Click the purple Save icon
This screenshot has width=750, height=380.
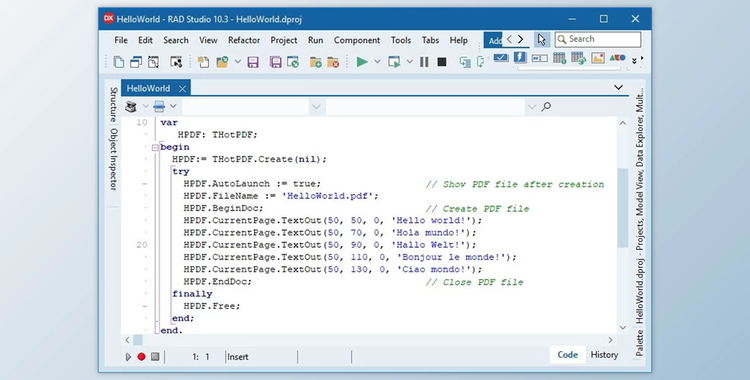253,62
